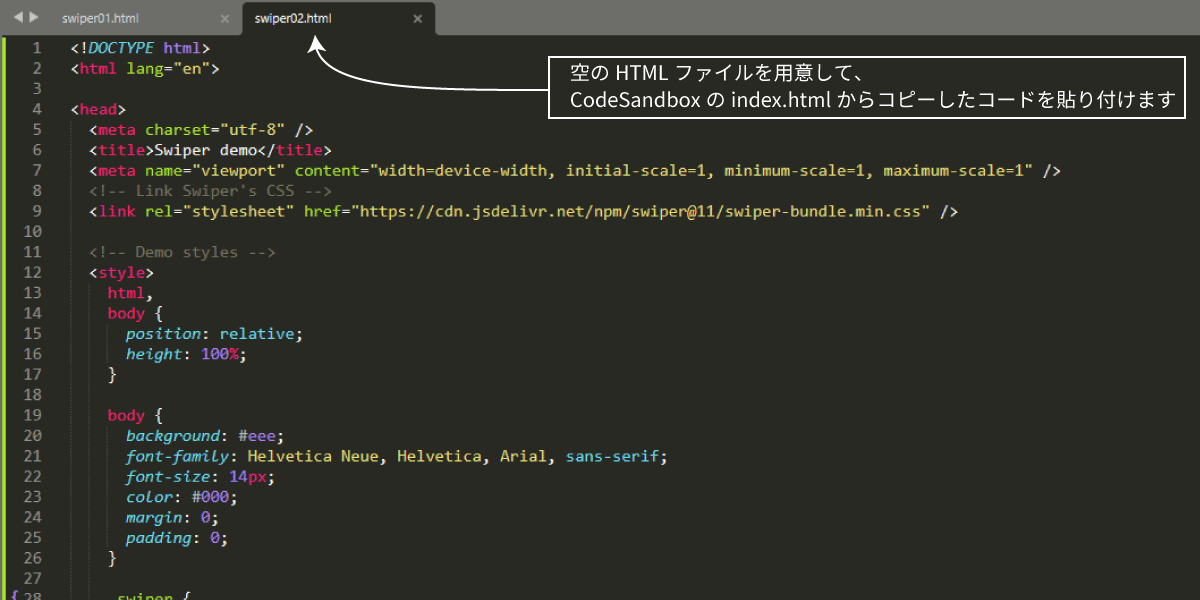Click the lang="en" attribute on line 2

click(169, 68)
